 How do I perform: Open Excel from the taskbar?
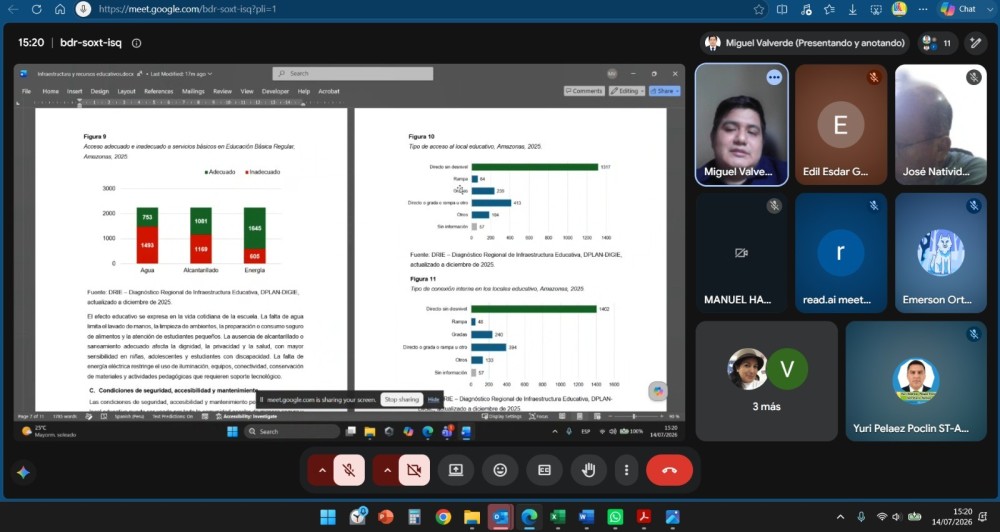click(x=558, y=517)
